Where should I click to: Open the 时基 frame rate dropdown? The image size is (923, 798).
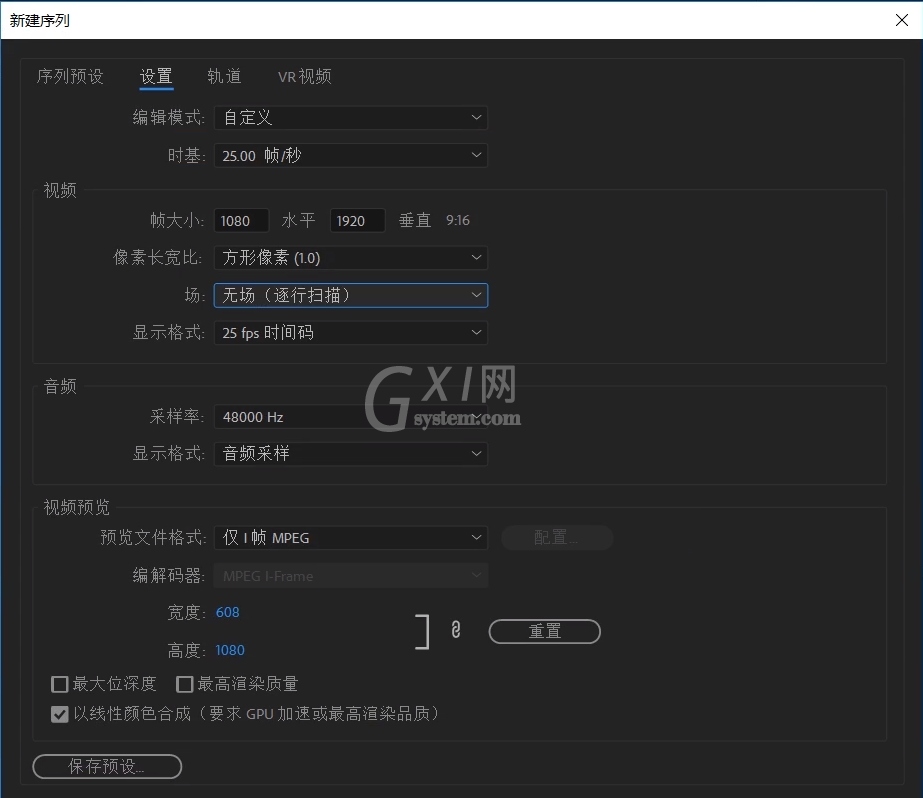pyautogui.click(x=351, y=155)
